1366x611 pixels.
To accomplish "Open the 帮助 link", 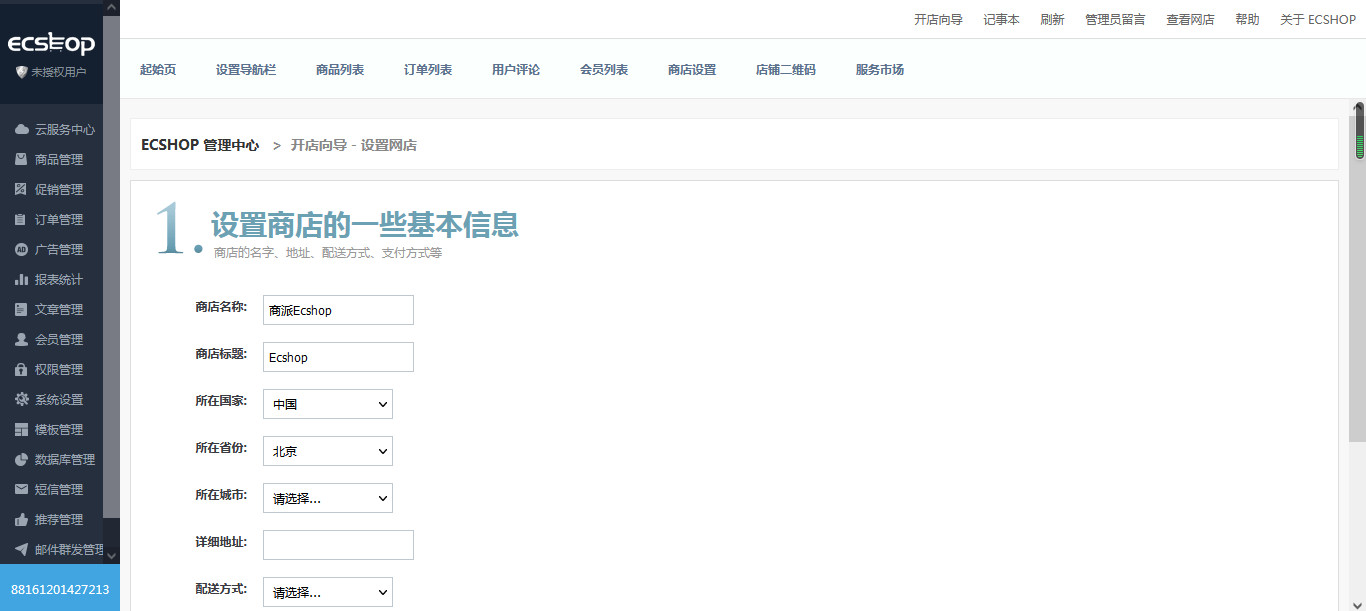I will [x=1246, y=18].
